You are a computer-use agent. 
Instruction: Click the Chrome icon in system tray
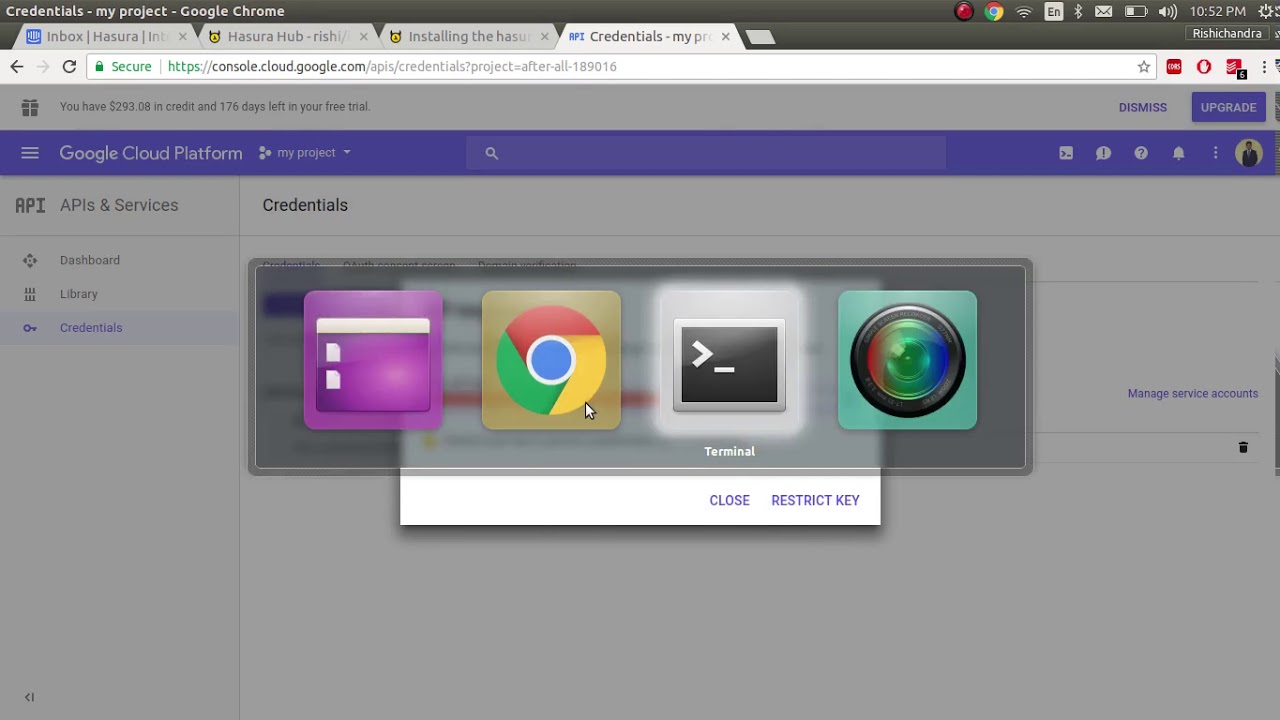coord(993,11)
